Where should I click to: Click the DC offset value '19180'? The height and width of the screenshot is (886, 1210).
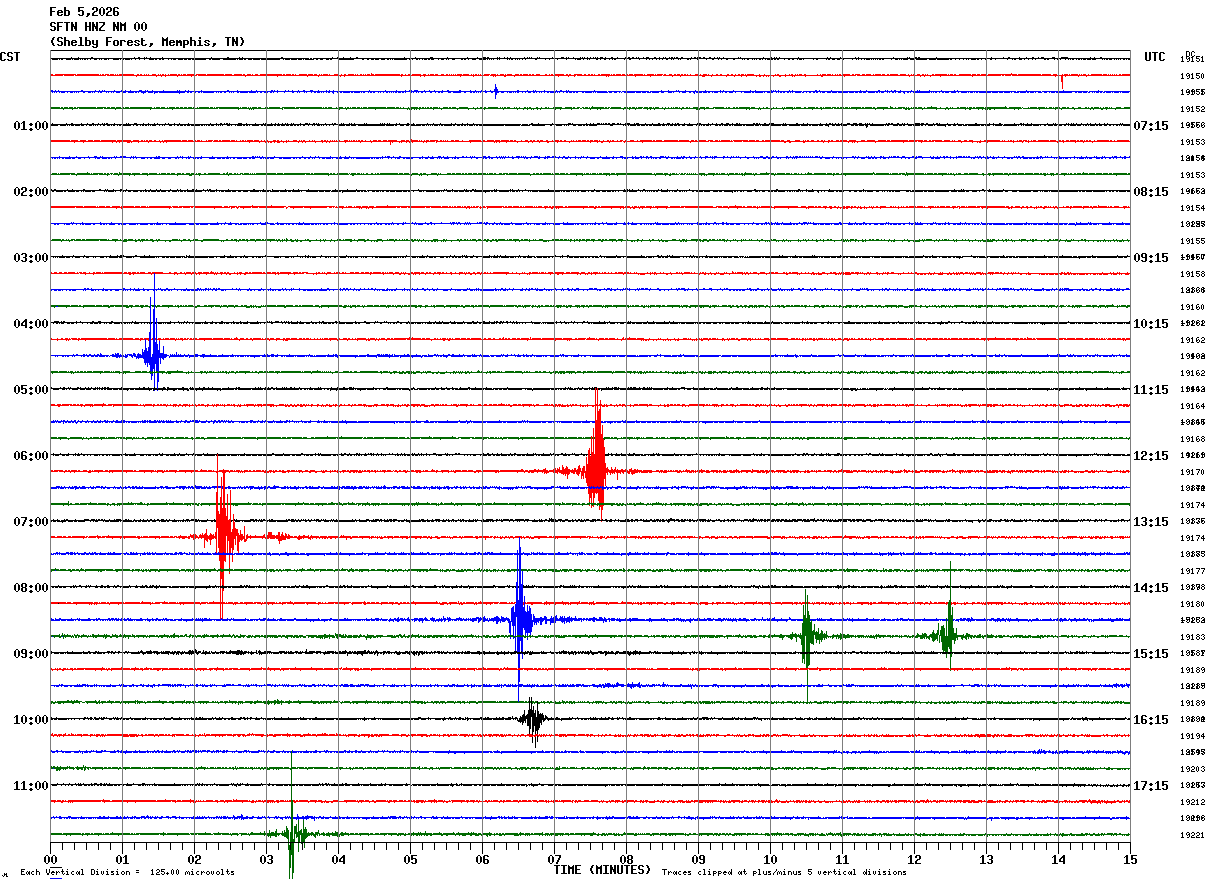click(x=1192, y=604)
